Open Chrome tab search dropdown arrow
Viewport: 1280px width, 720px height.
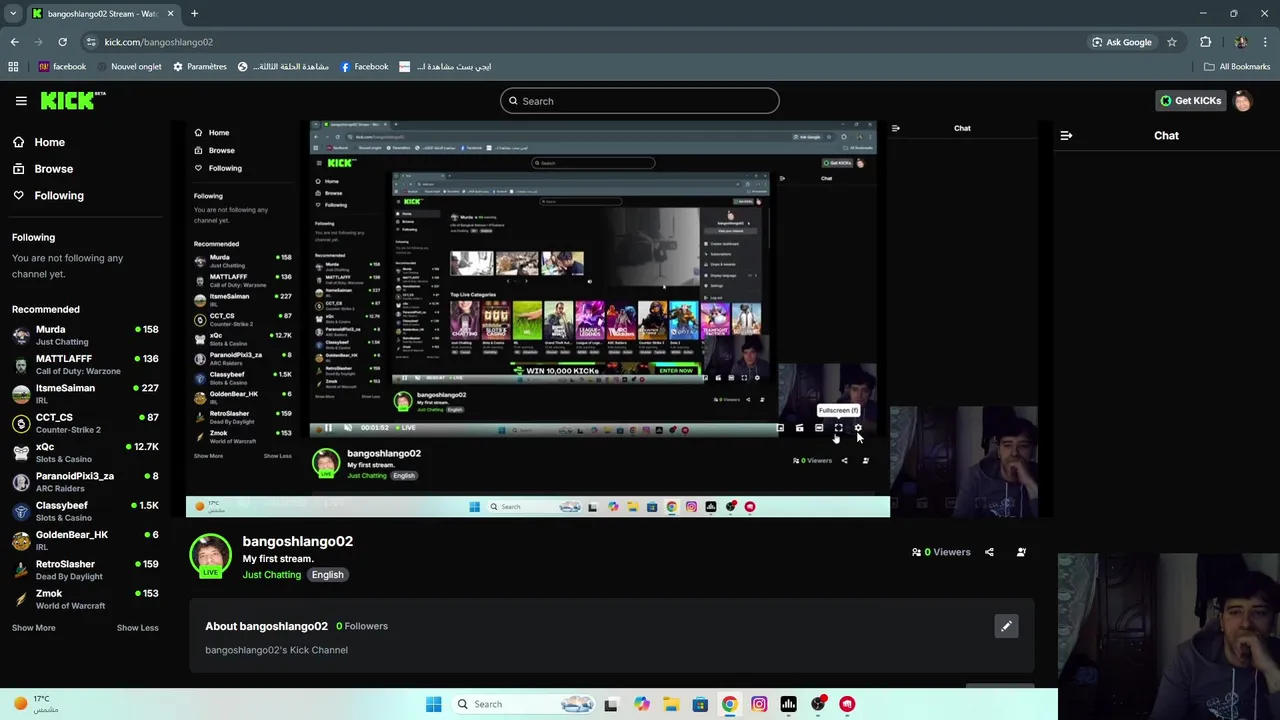pyautogui.click(x=13, y=14)
